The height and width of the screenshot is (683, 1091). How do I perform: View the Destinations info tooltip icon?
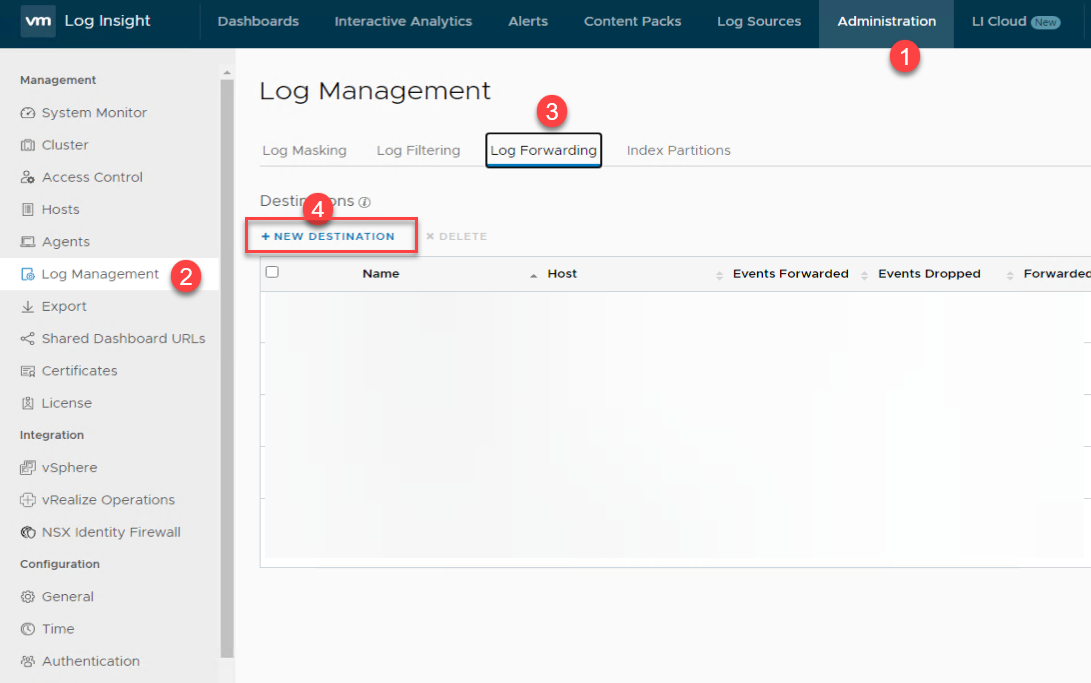[x=362, y=201]
